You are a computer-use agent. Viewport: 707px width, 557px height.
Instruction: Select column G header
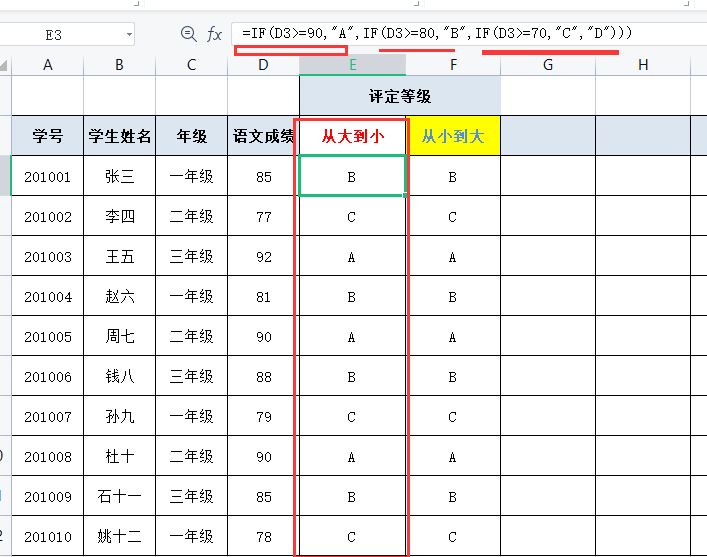point(548,65)
